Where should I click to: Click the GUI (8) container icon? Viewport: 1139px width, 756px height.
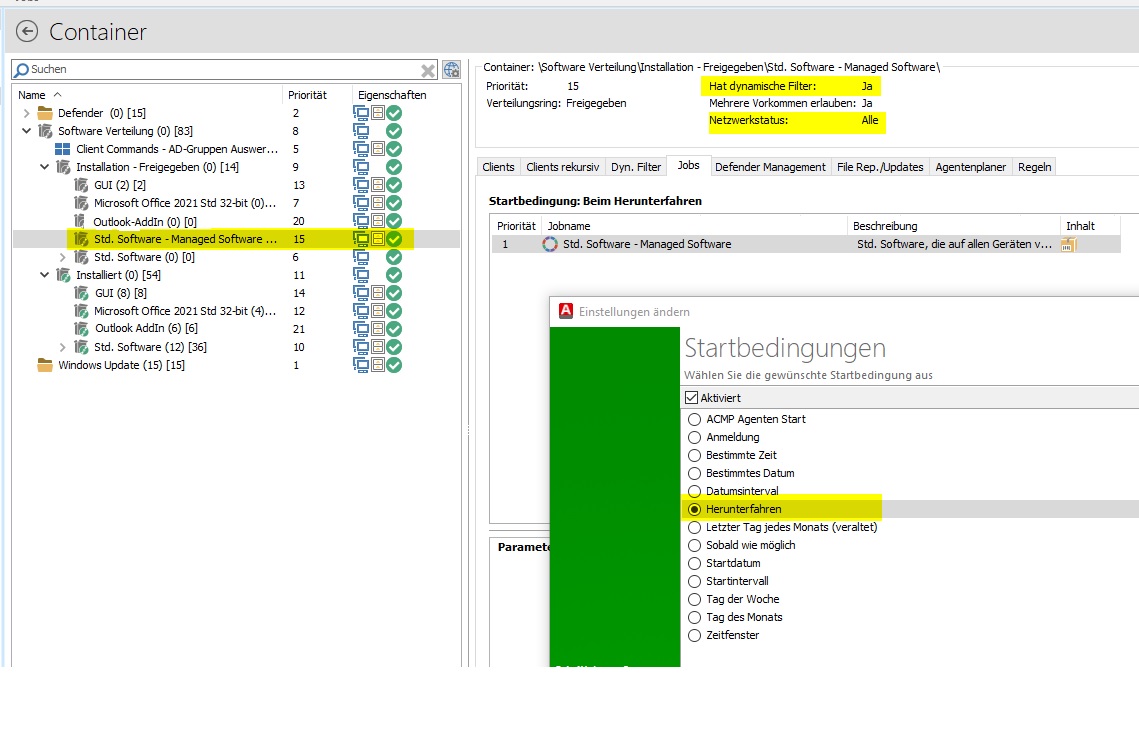[81, 293]
